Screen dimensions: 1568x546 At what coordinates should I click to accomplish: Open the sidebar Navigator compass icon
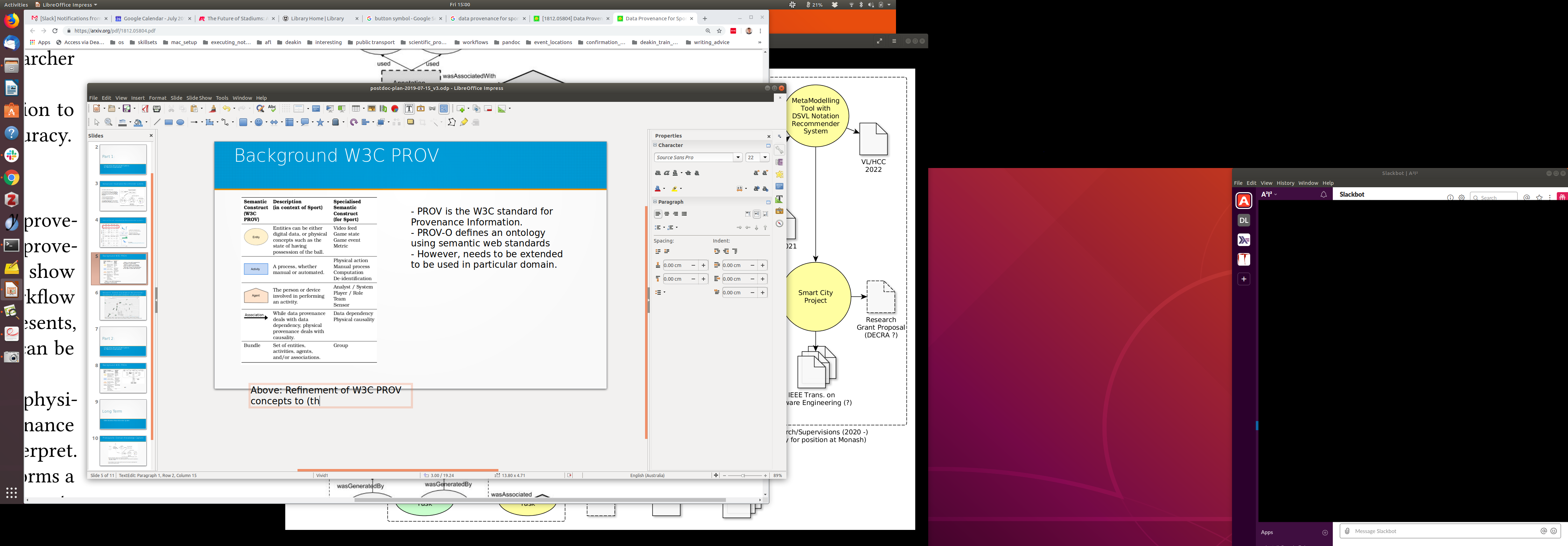pos(779,223)
